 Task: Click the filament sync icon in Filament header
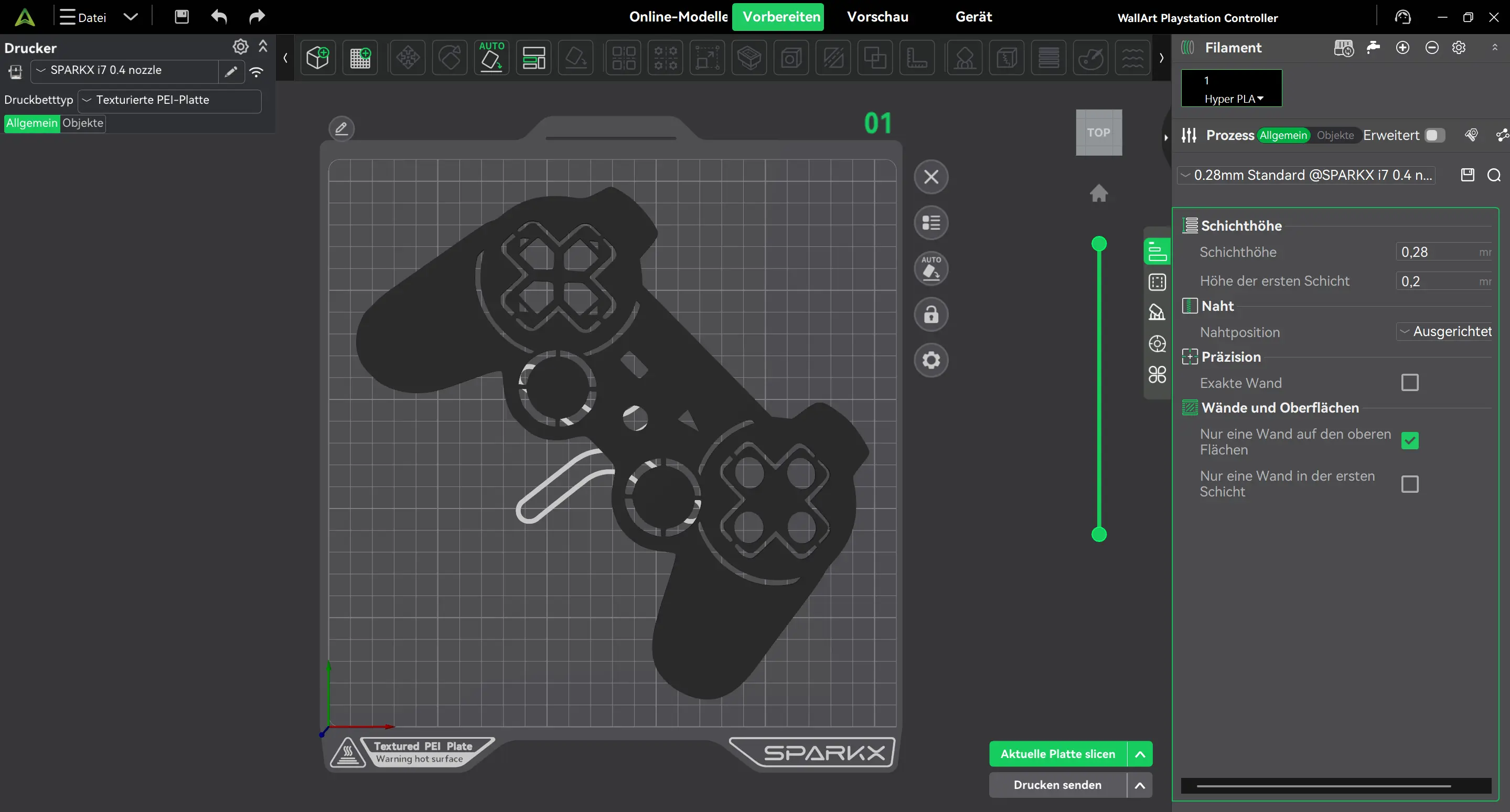tap(1344, 48)
